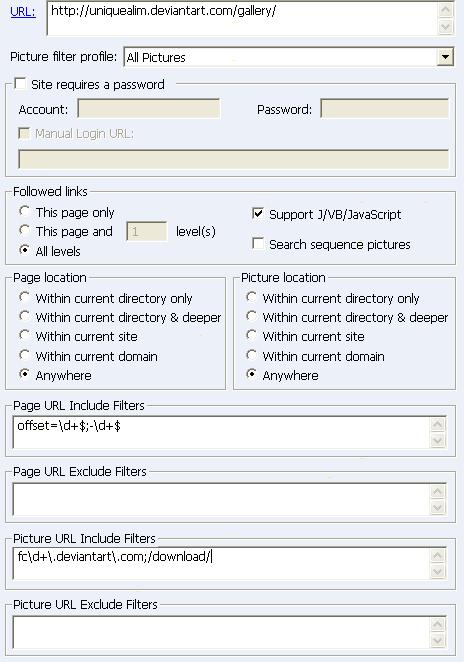
Task: Select Anywhere under Picture location
Action: point(251,374)
